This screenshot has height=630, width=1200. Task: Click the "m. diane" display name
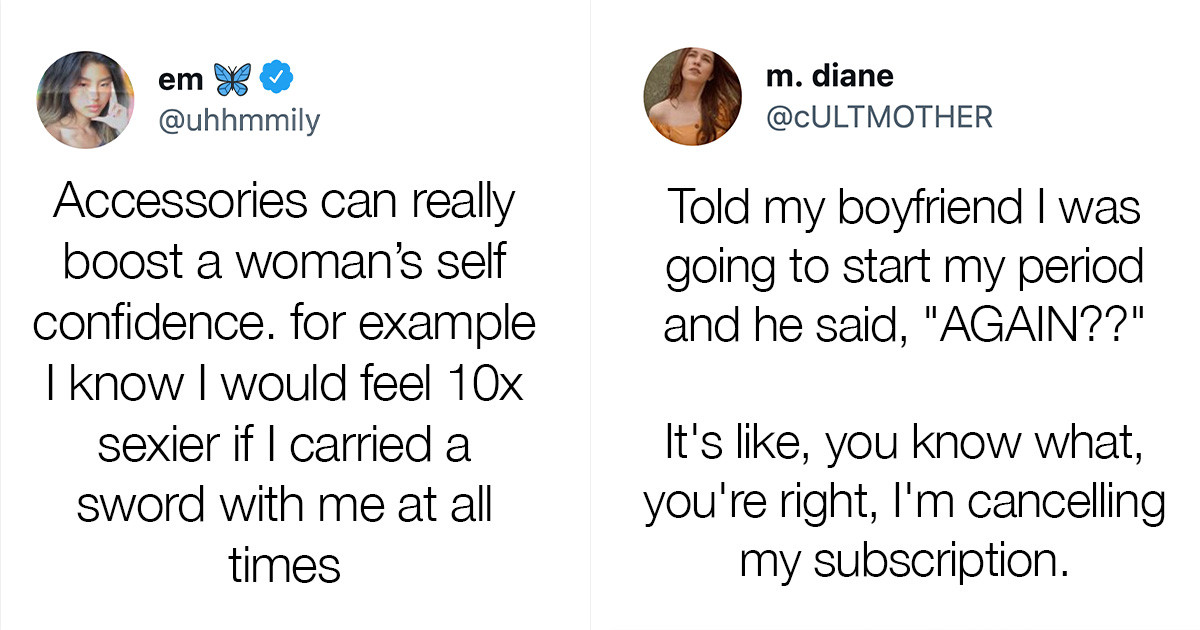coord(829,74)
